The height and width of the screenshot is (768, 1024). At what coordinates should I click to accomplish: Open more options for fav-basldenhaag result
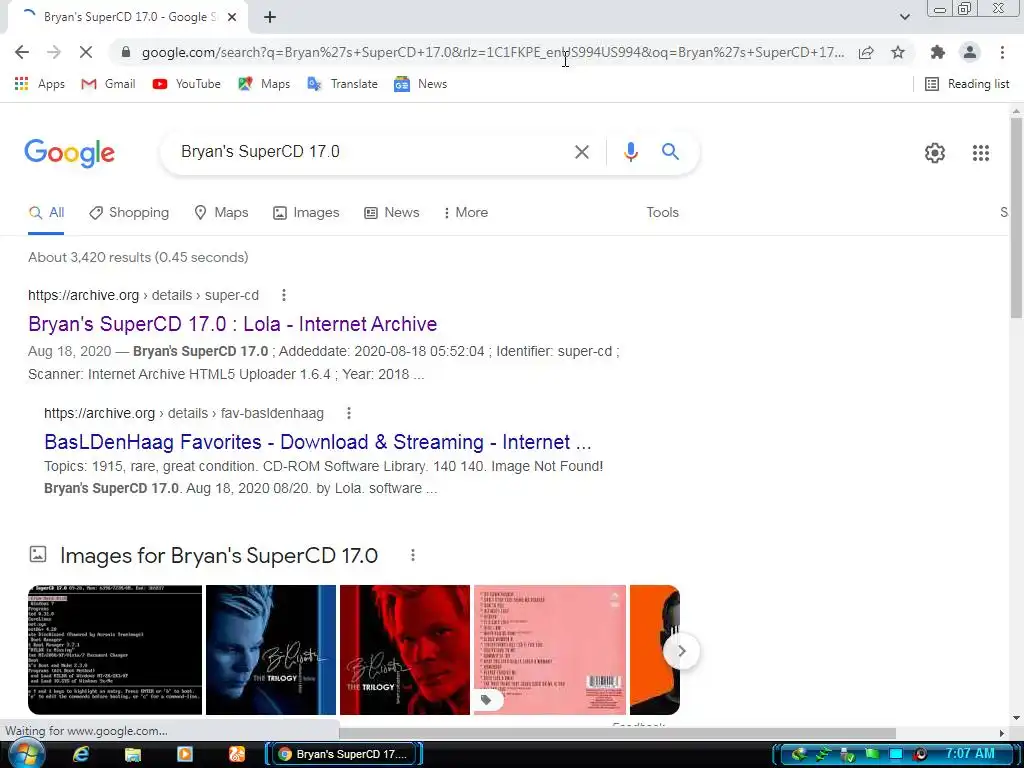349,413
